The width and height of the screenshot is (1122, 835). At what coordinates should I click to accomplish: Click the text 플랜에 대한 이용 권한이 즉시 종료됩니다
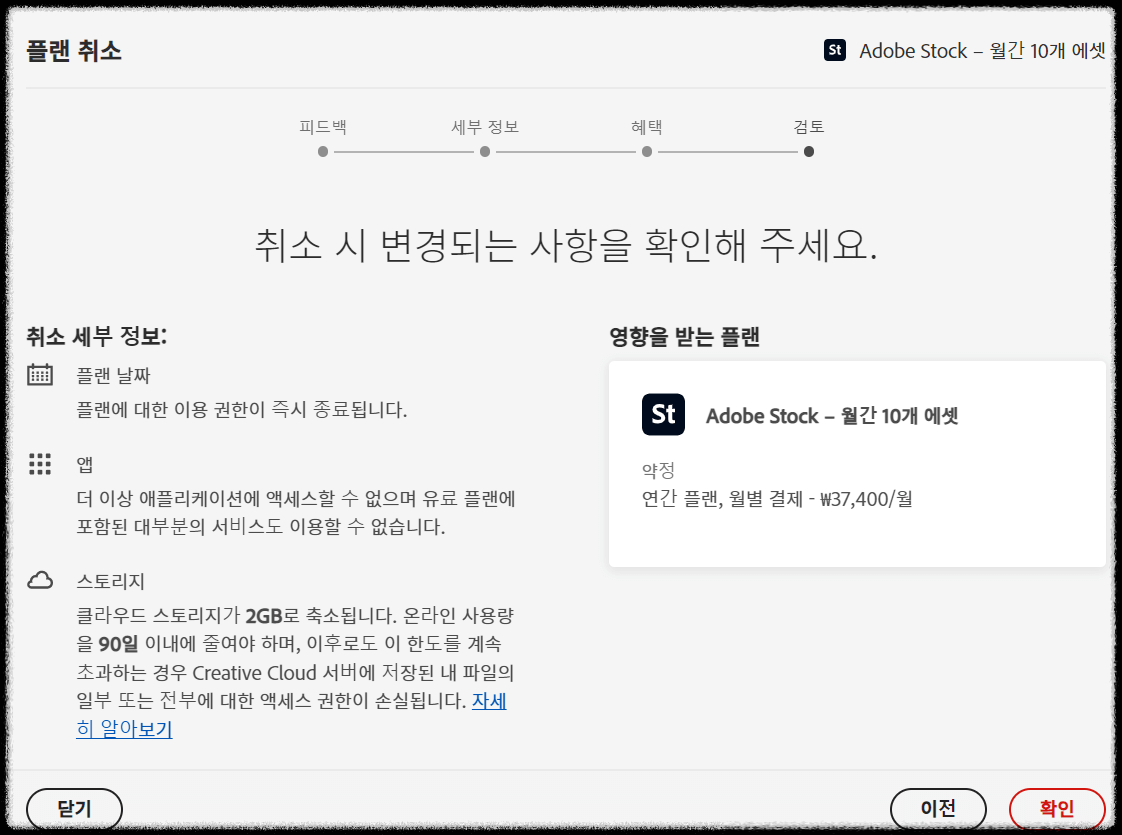pos(242,410)
